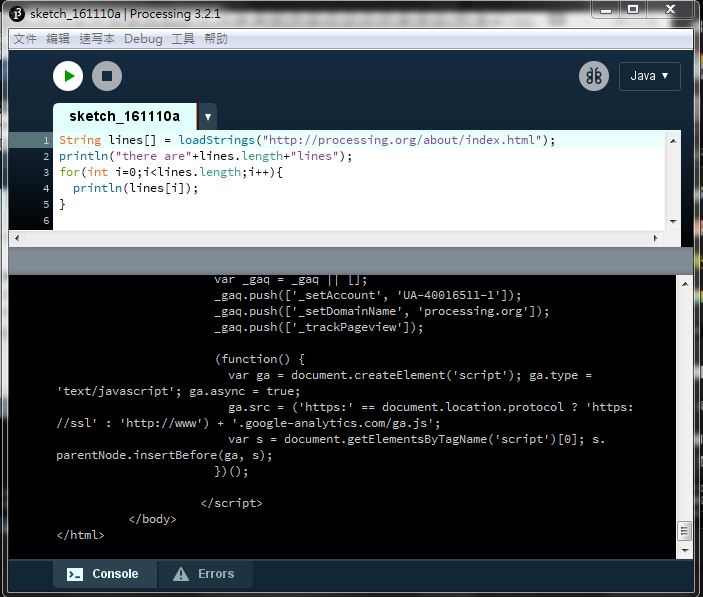Open the tab options arrow menu
The width and height of the screenshot is (703, 597).
(208, 117)
